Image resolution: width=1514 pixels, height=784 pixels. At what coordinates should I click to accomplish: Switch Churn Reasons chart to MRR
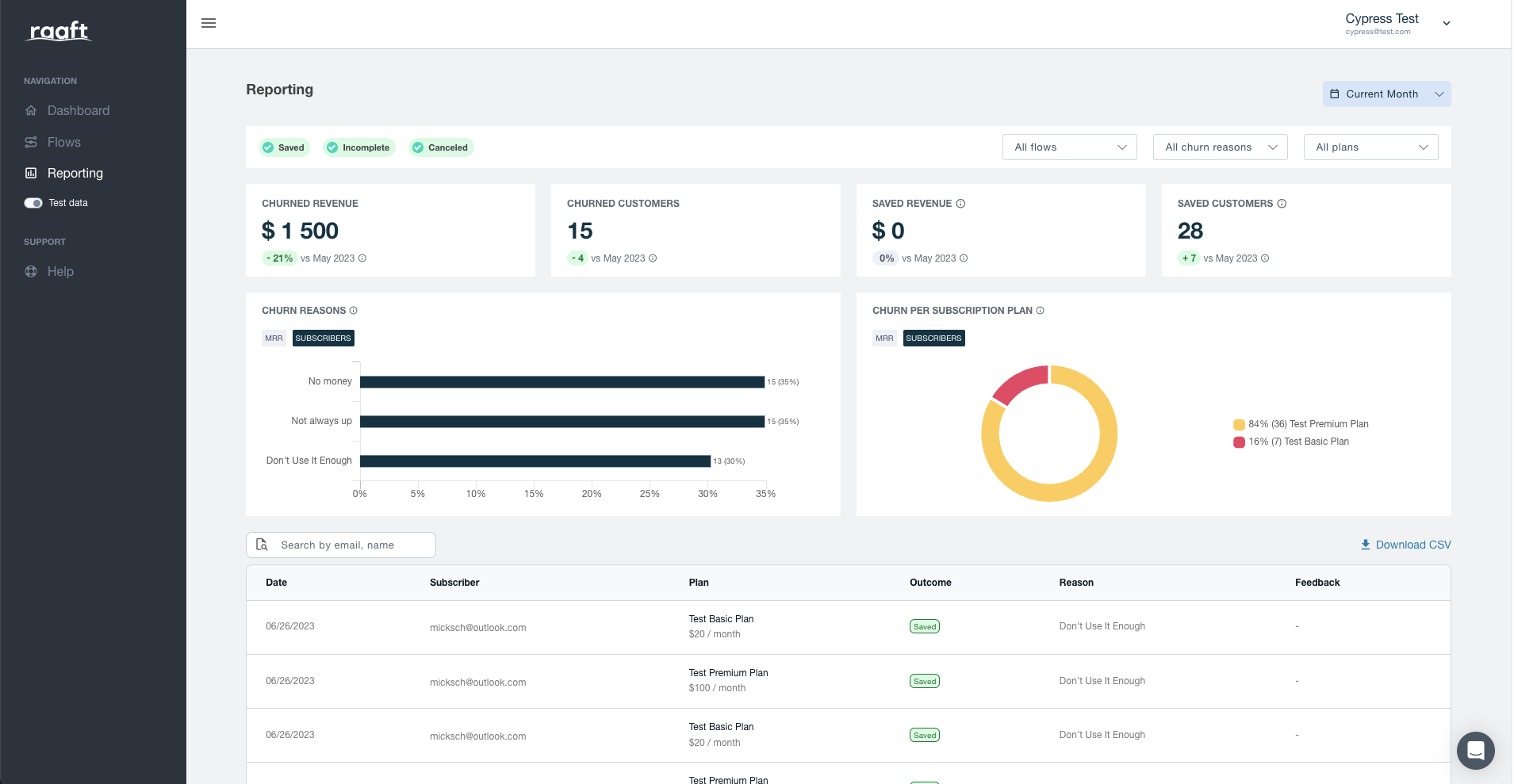pyautogui.click(x=274, y=338)
